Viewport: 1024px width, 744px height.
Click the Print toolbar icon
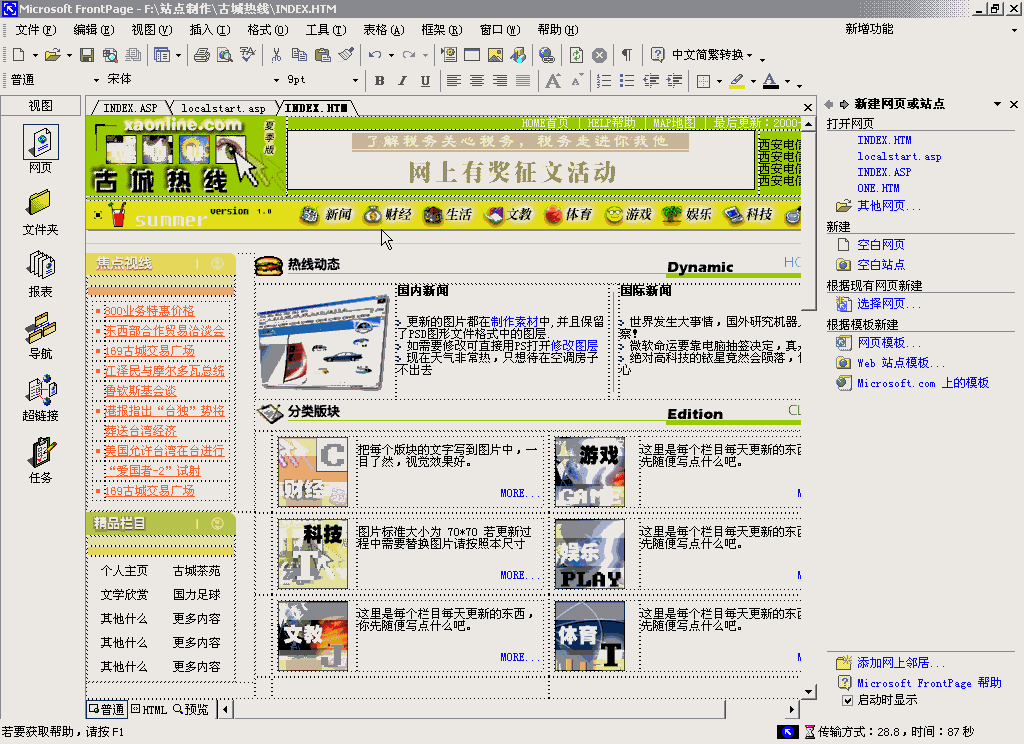pos(201,55)
